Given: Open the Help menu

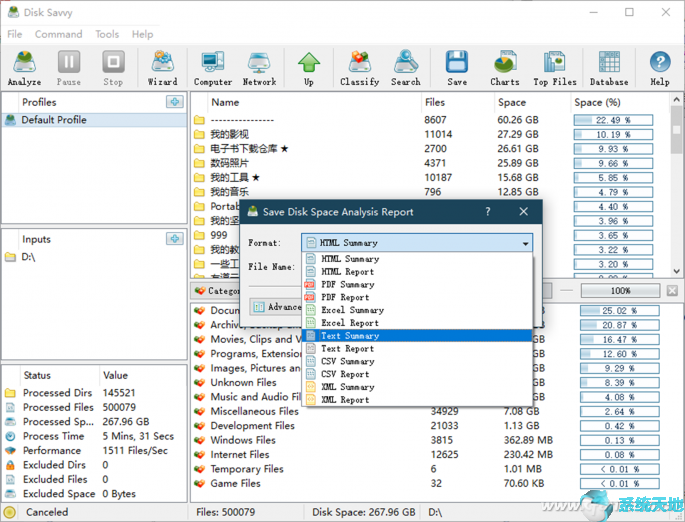Looking at the screenshot, I should coord(142,34).
